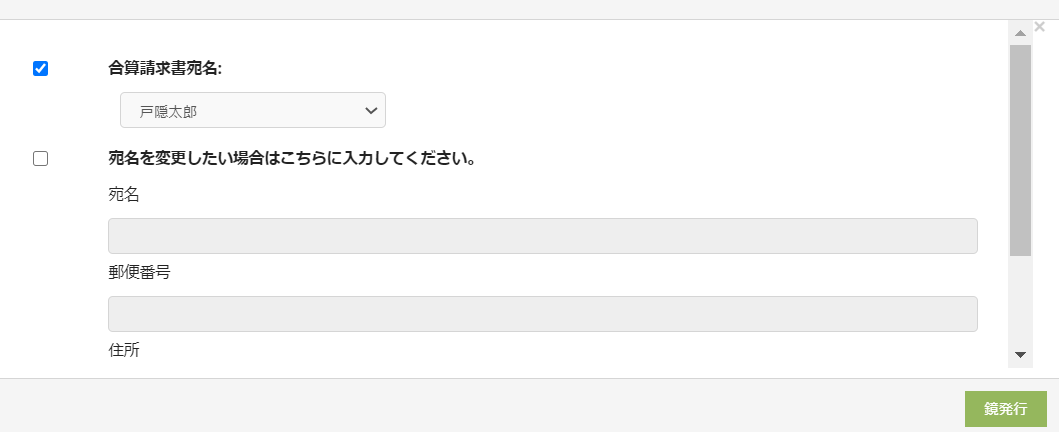Click the vertical scrollbar thumb
Screen dimensions: 1059x432
(1020, 150)
